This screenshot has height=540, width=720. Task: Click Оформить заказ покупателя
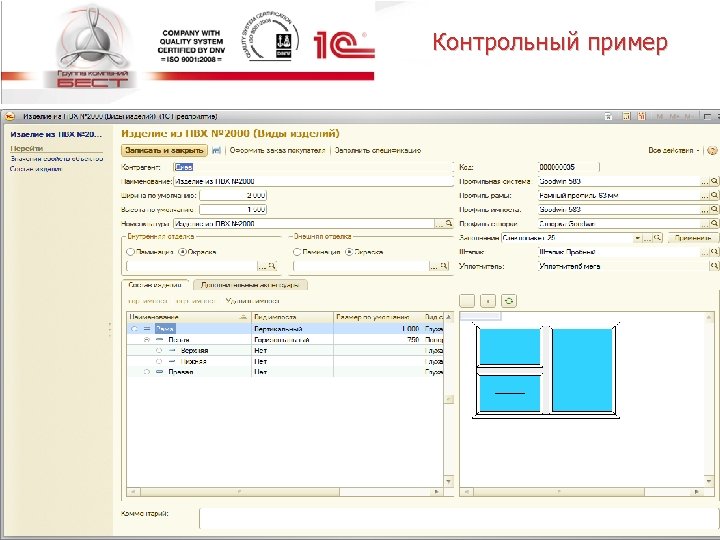[277, 150]
